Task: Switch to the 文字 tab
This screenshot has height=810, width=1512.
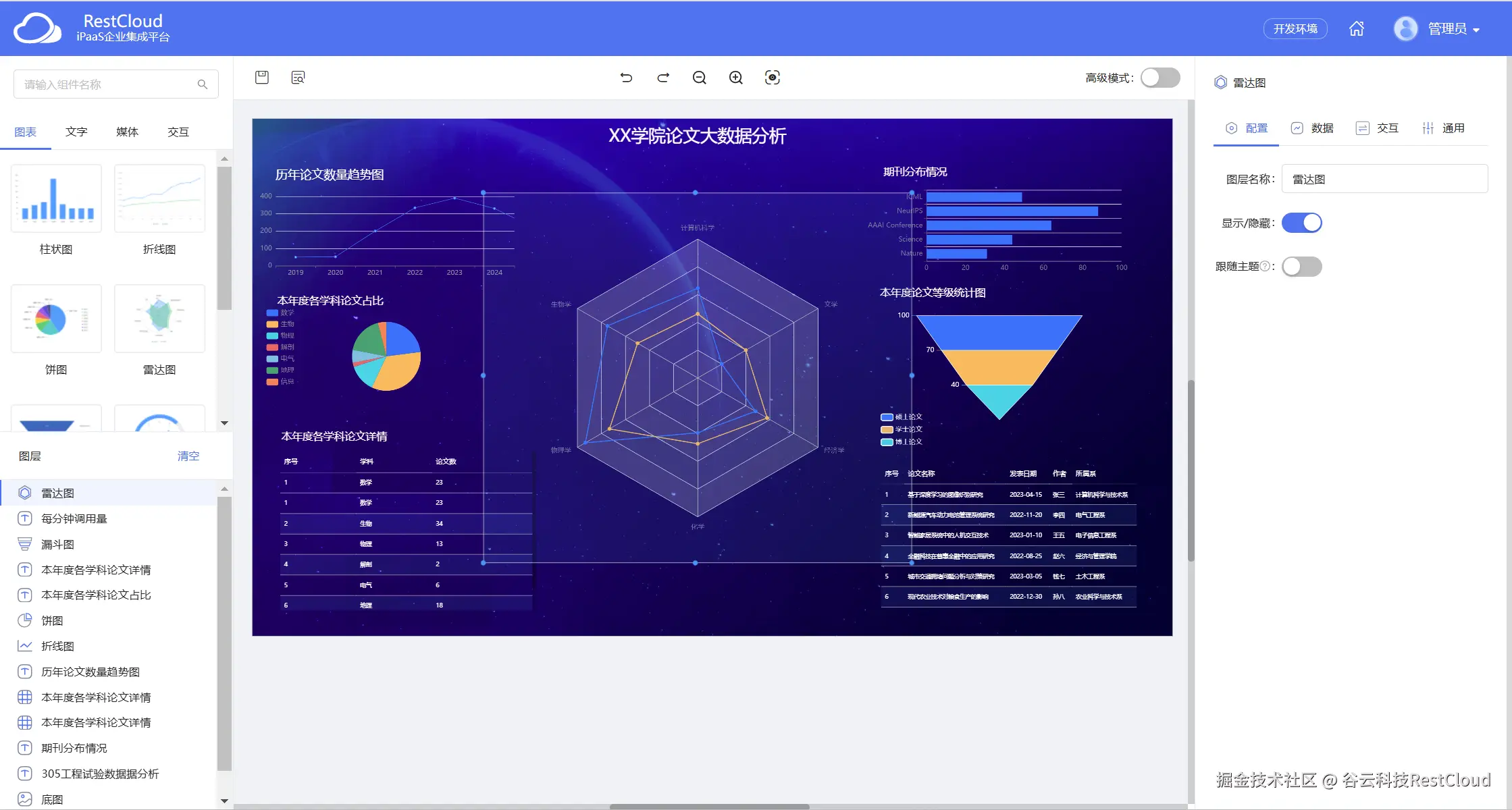Action: pos(76,132)
